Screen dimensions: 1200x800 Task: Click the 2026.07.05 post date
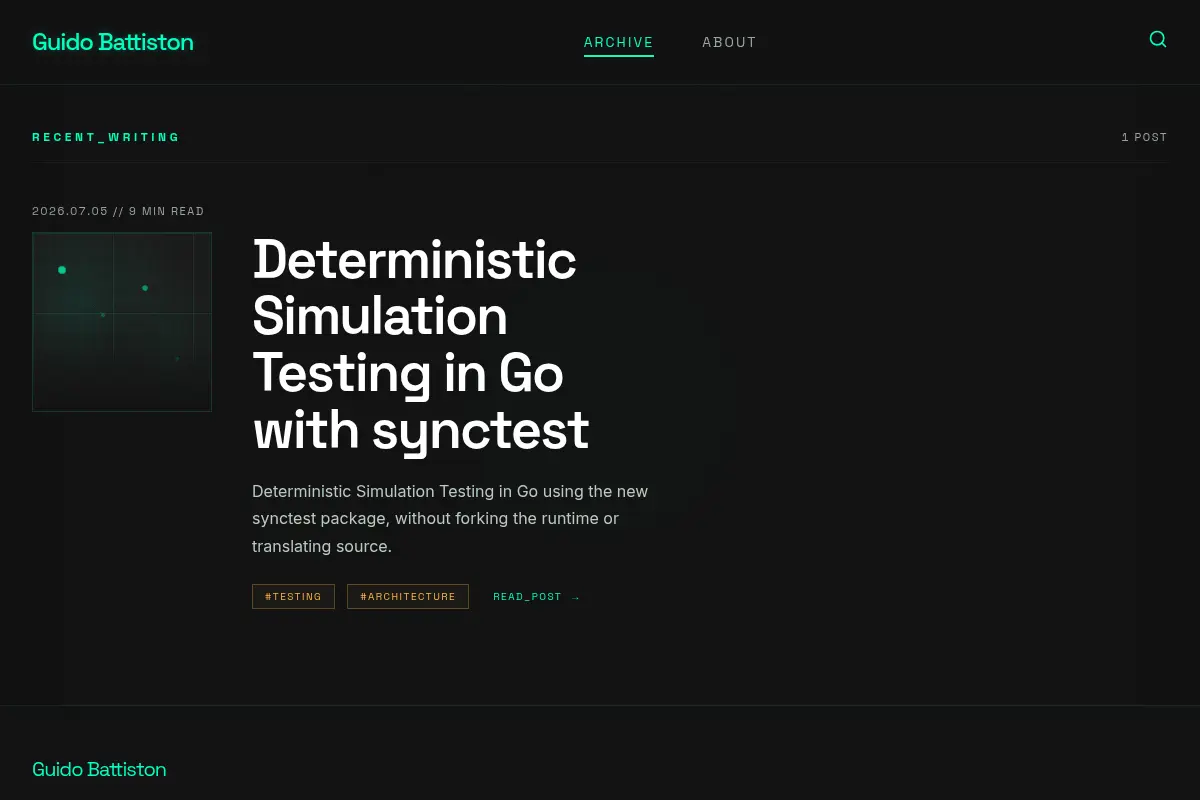click(x=70, y=211)
